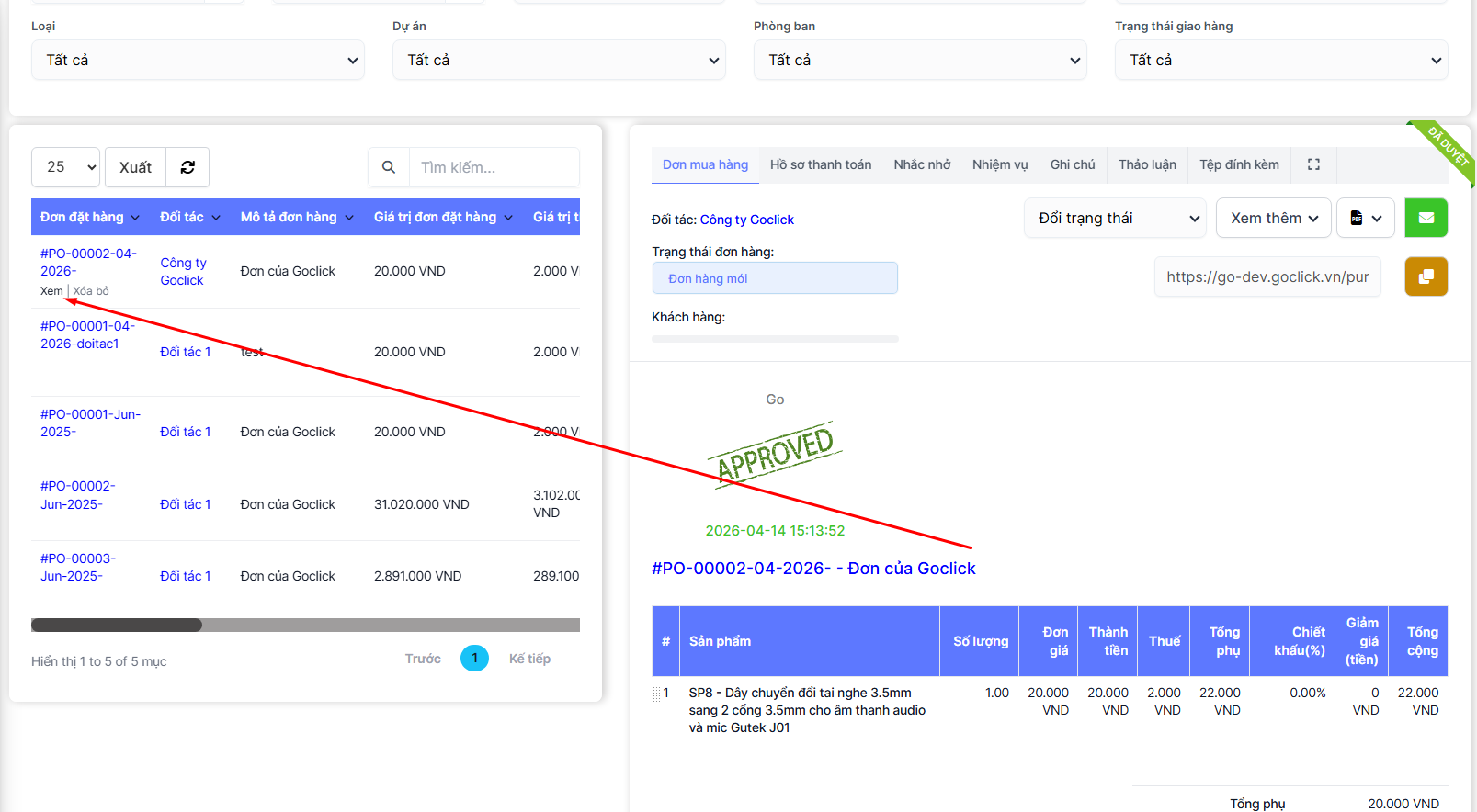Sort by Đơn đặt hàng column arrow

click(x=135, y=218)
